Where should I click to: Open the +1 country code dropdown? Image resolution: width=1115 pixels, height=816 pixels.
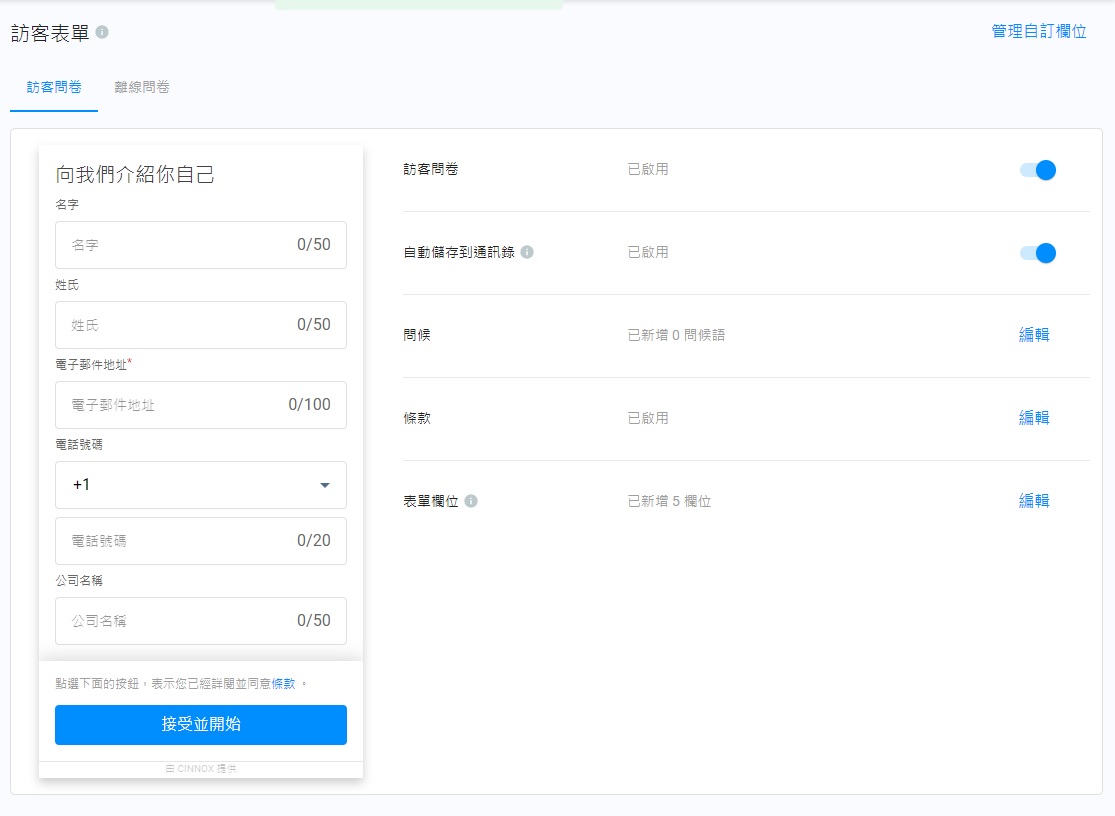click(x=201, y=485)
